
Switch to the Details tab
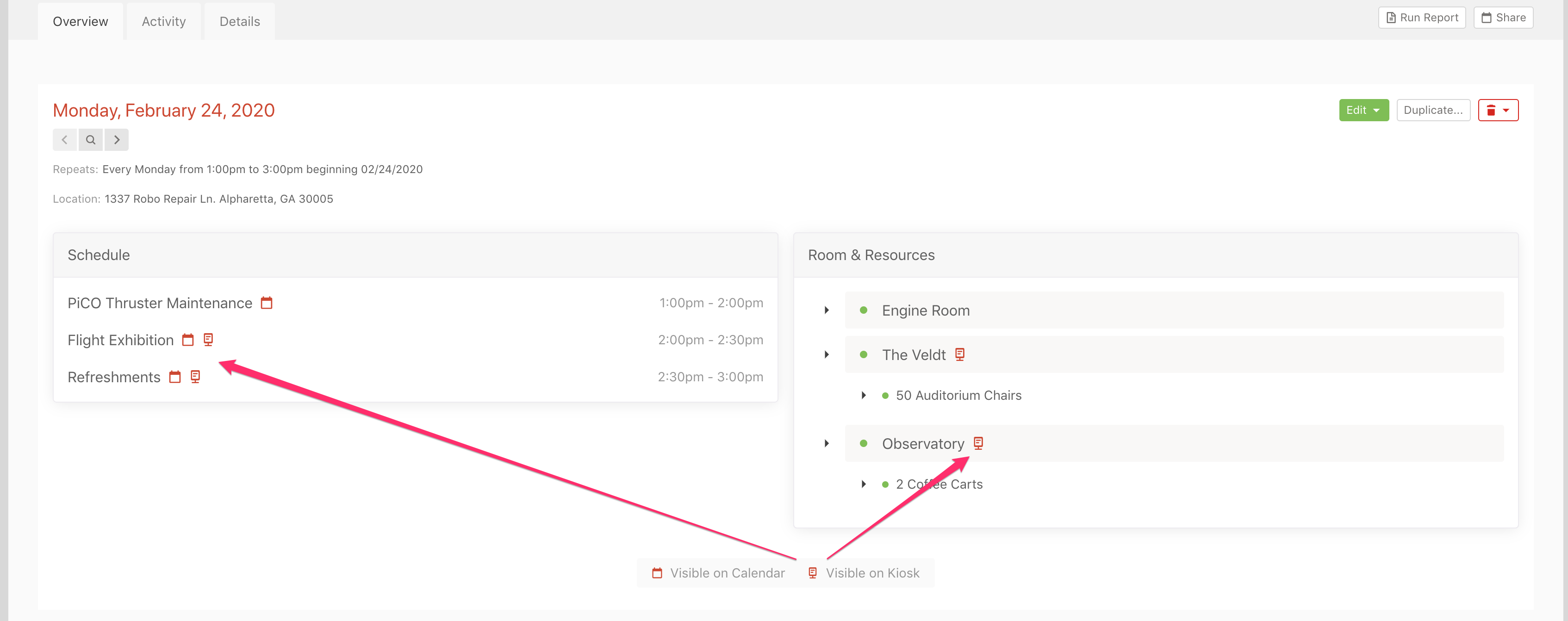tap(240, 21)
